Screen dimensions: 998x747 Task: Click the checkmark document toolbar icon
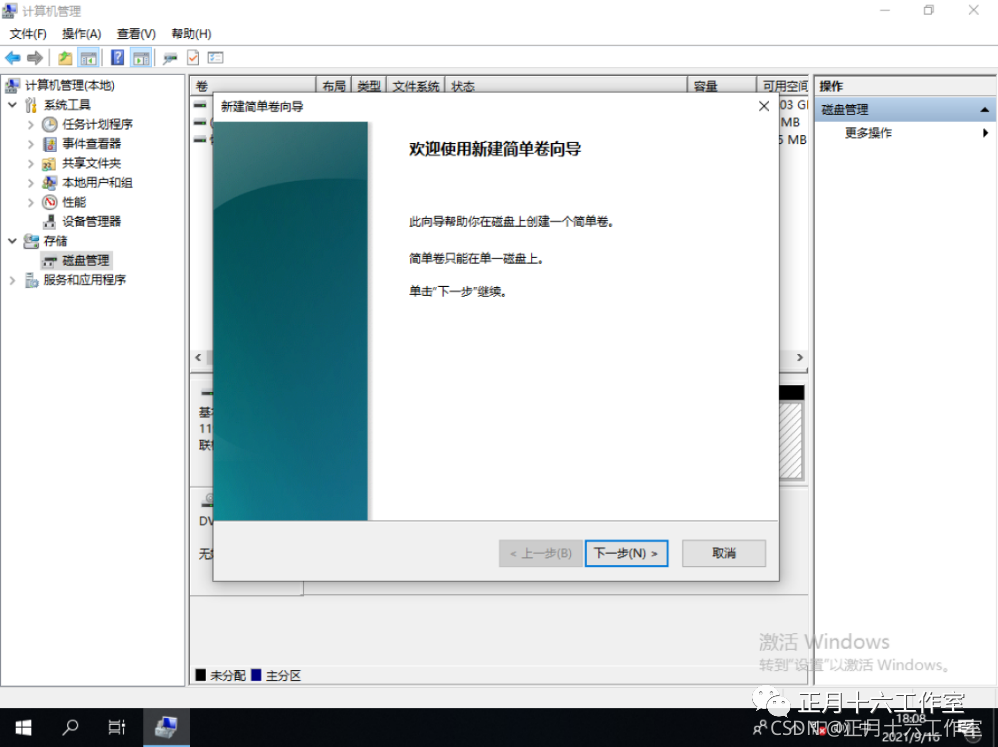(x=191, y=57)
